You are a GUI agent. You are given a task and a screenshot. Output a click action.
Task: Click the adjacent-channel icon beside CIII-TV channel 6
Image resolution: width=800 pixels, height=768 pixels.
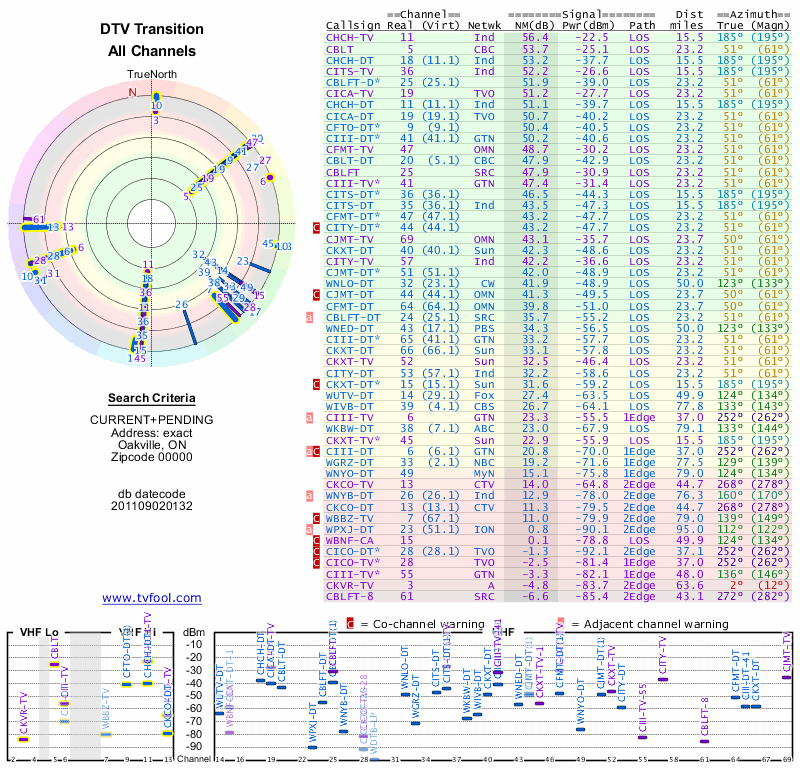(309, 417)
